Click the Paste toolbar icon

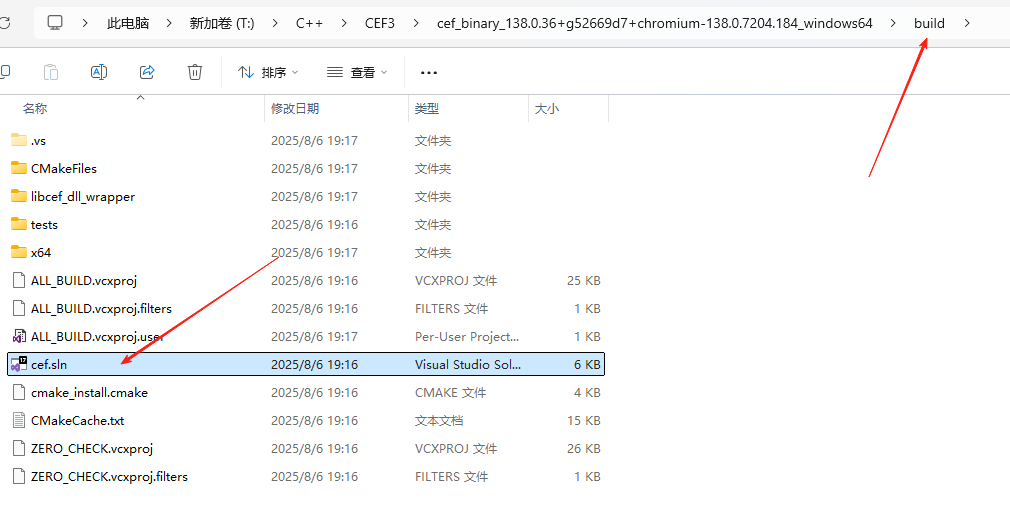pyautogui.click(x=51, y=72)
